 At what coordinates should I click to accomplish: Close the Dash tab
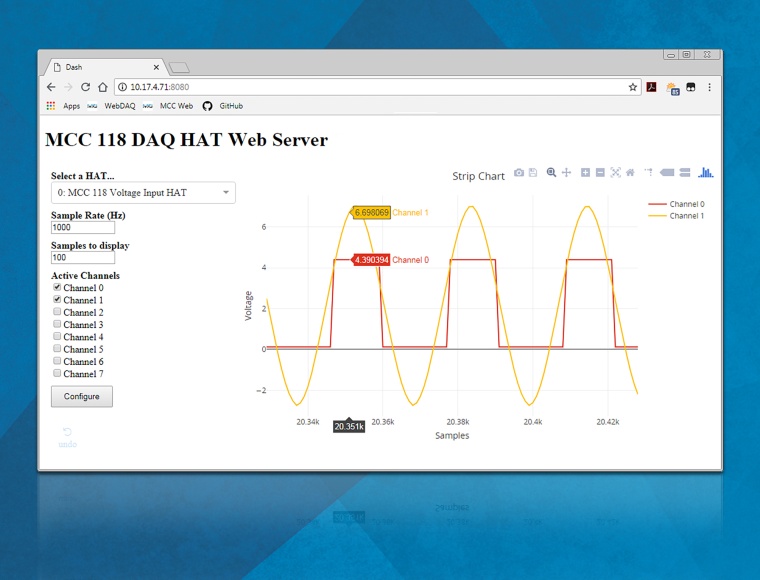coord(156,67)
